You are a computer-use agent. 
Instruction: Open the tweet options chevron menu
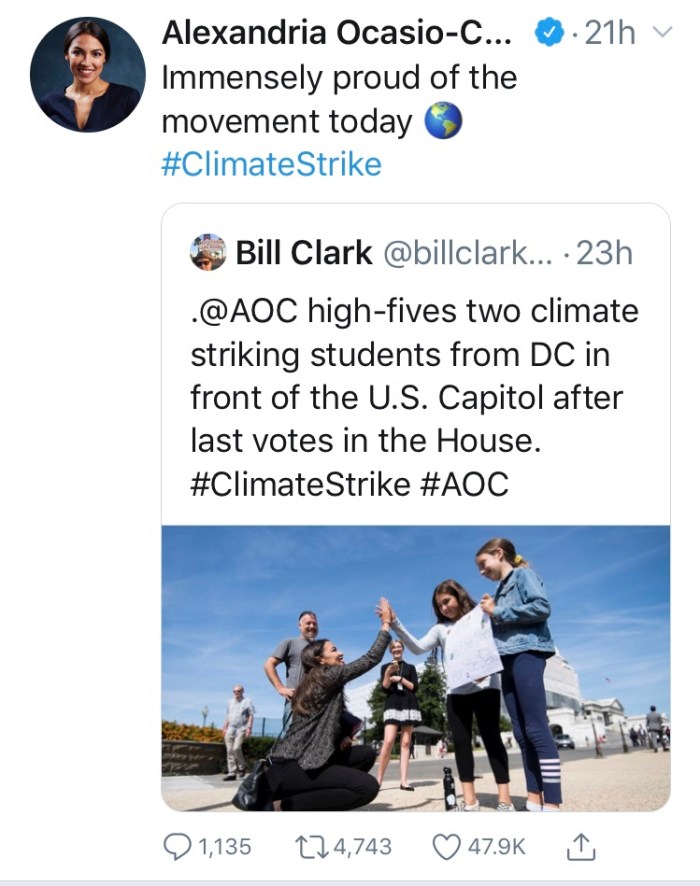(661, 35)
